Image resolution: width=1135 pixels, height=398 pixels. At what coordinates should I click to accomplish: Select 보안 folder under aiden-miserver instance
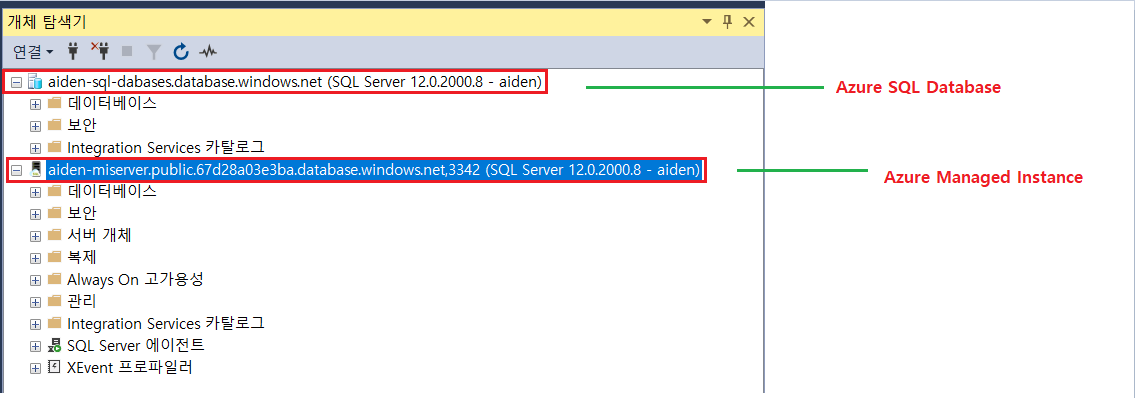[x=81, y=213]
